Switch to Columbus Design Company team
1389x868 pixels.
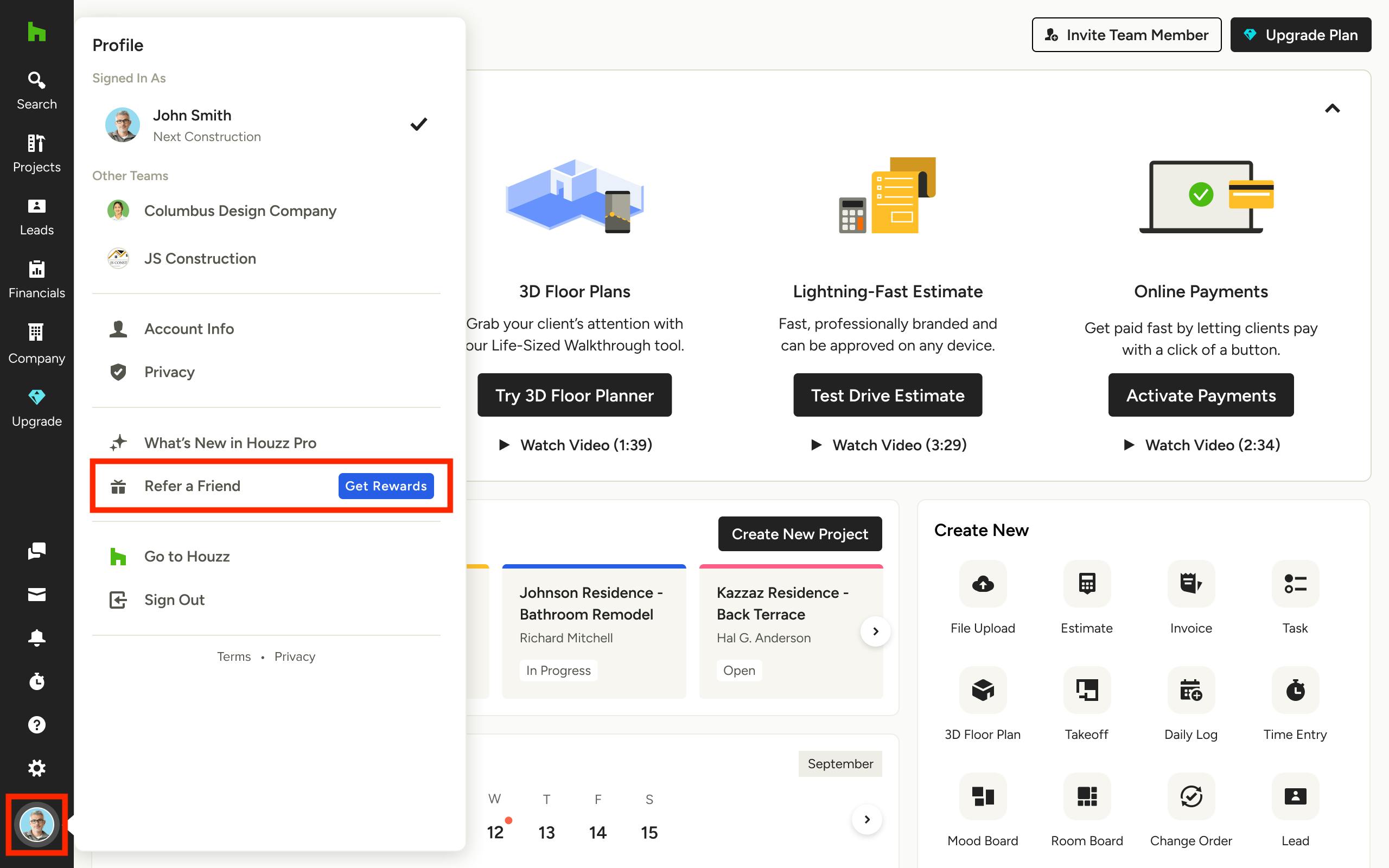[266, 210]
